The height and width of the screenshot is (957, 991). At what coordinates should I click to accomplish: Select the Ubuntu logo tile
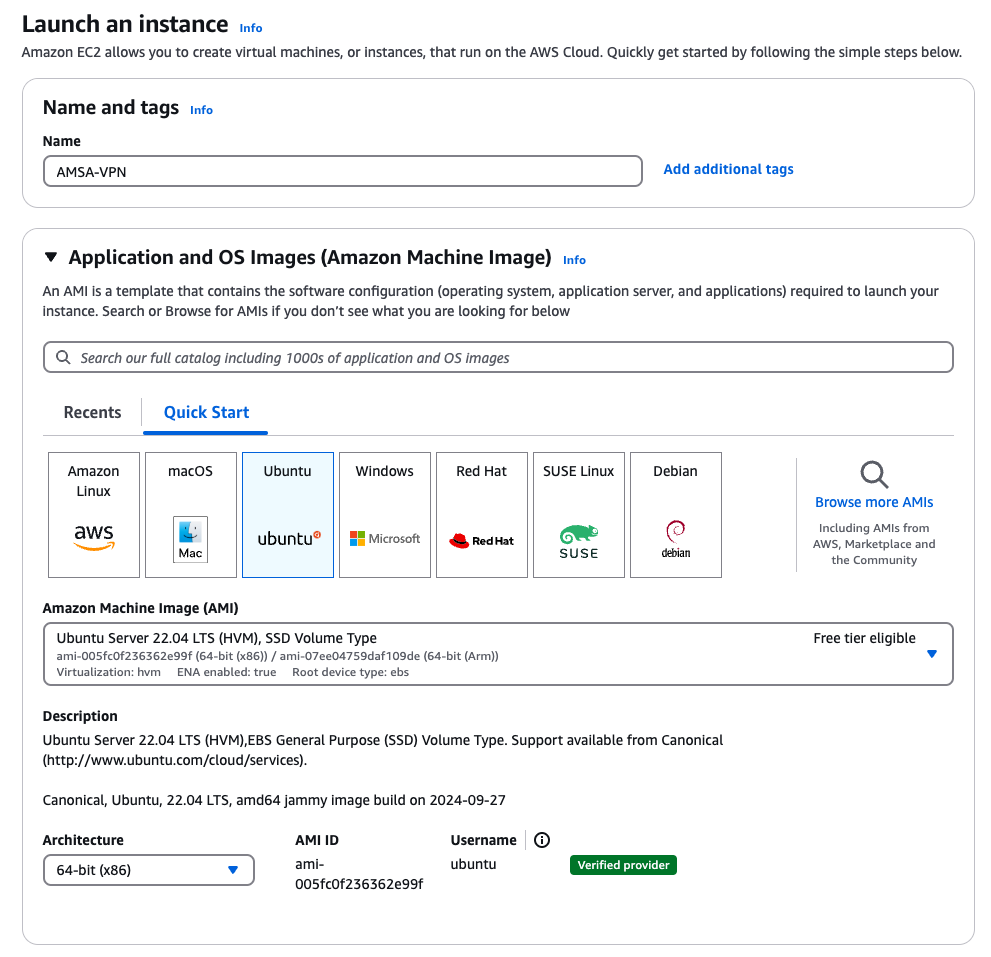(x=288, y=515)
